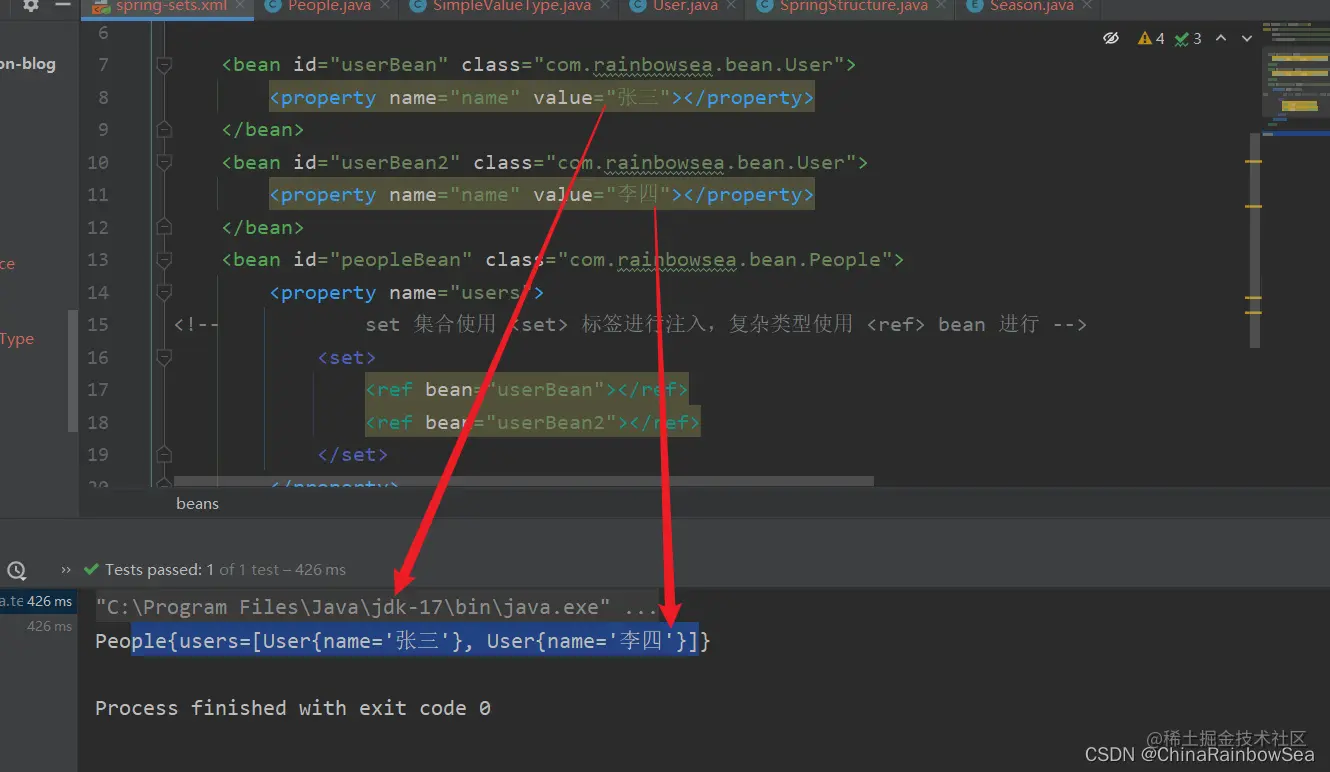Switch to SpringStructure.java editor tab
1330x772 pixels.
pos(852,6)
